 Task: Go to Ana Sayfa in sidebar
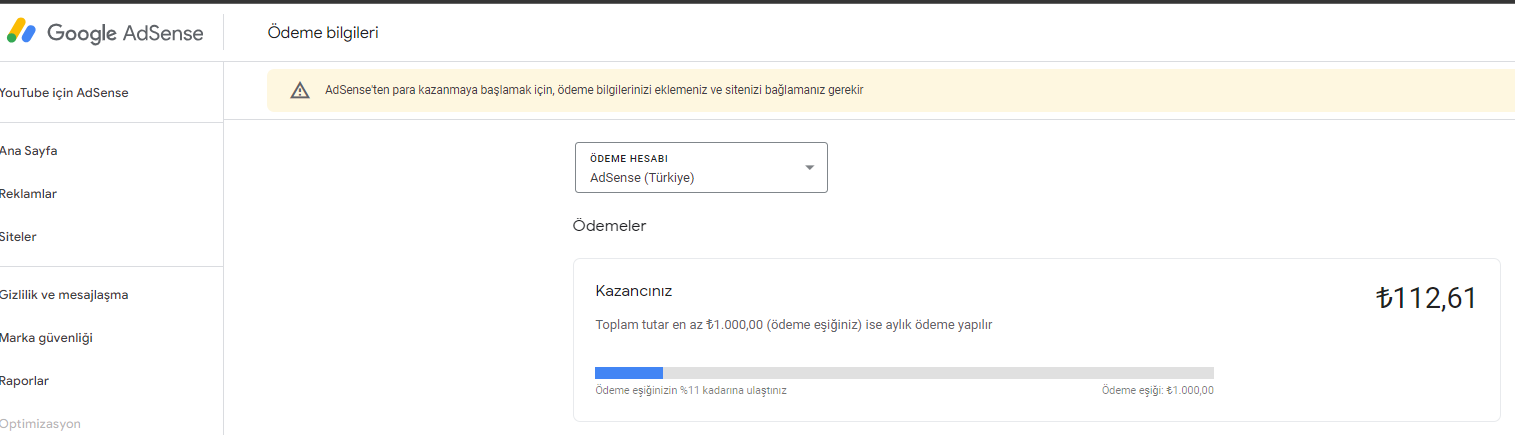click(29, 151)
